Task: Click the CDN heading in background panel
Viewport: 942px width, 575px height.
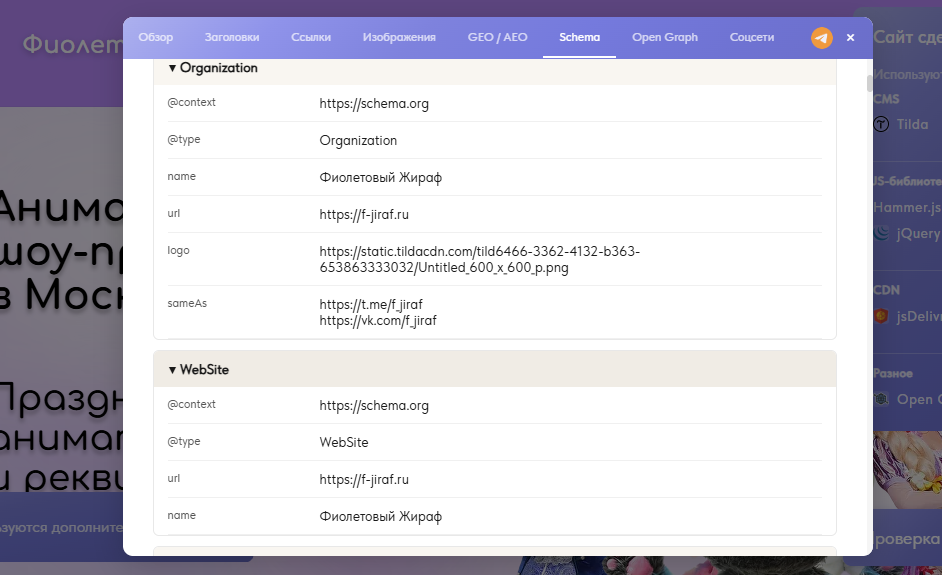Action: coord(886,290)
